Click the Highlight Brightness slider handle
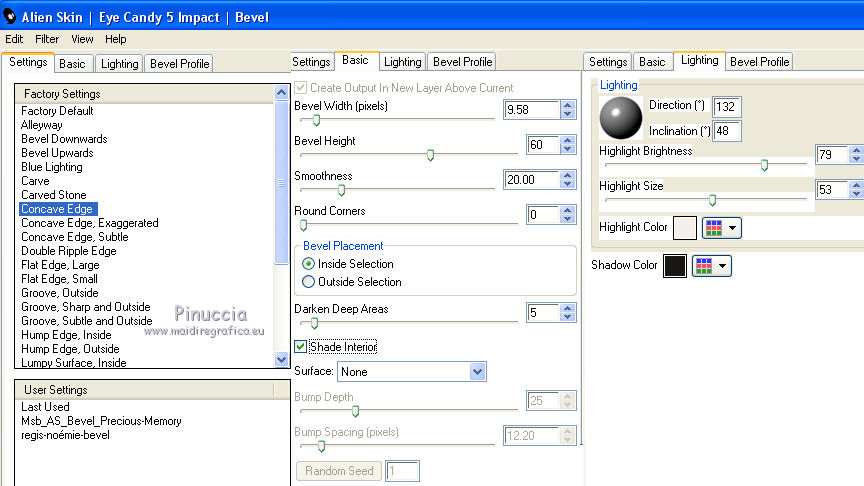The width and height of the screenshot is (864, 486). pos(764,165)
